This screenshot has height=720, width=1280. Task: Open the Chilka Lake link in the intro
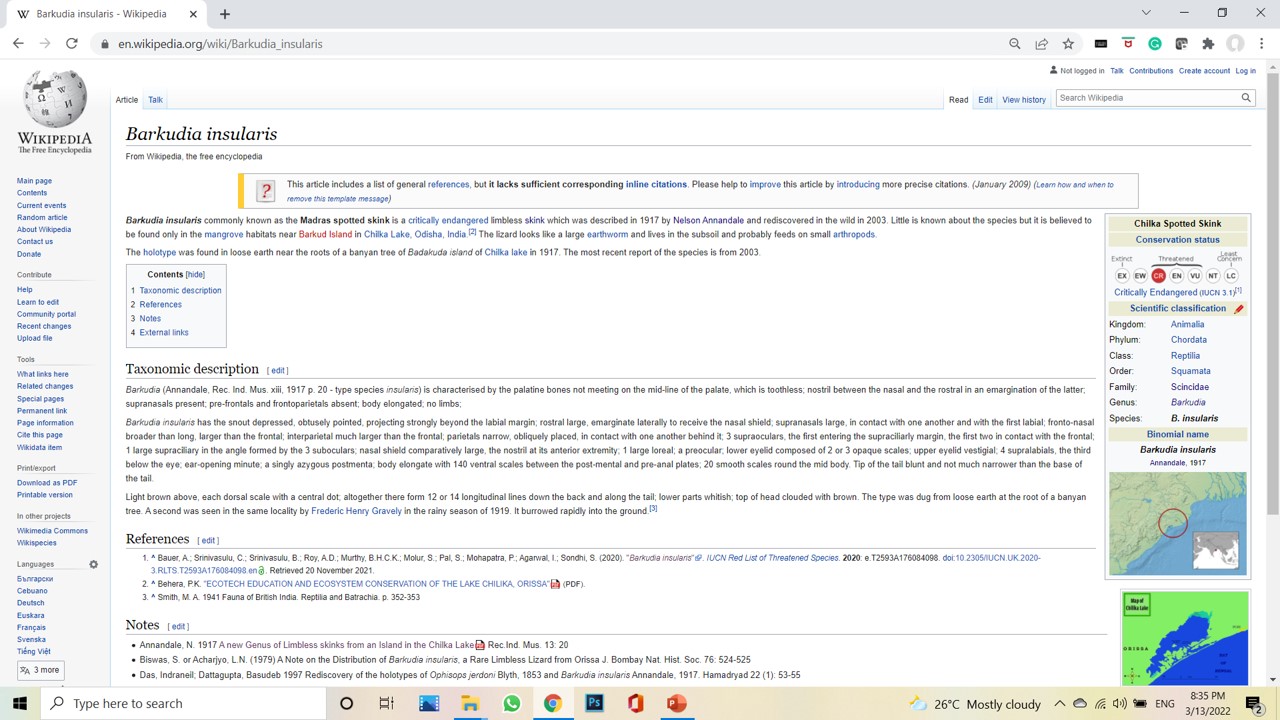click(x=386, y=234)
